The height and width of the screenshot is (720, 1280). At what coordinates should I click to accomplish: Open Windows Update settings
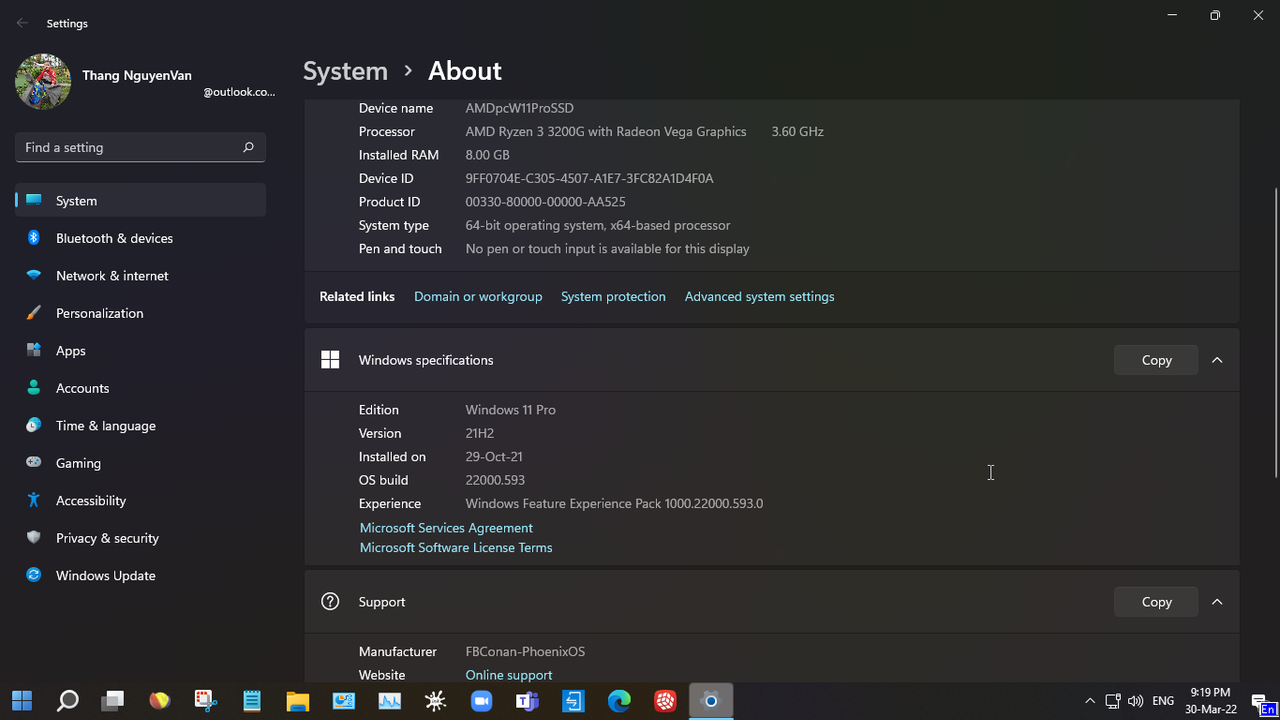click(105, 575)
